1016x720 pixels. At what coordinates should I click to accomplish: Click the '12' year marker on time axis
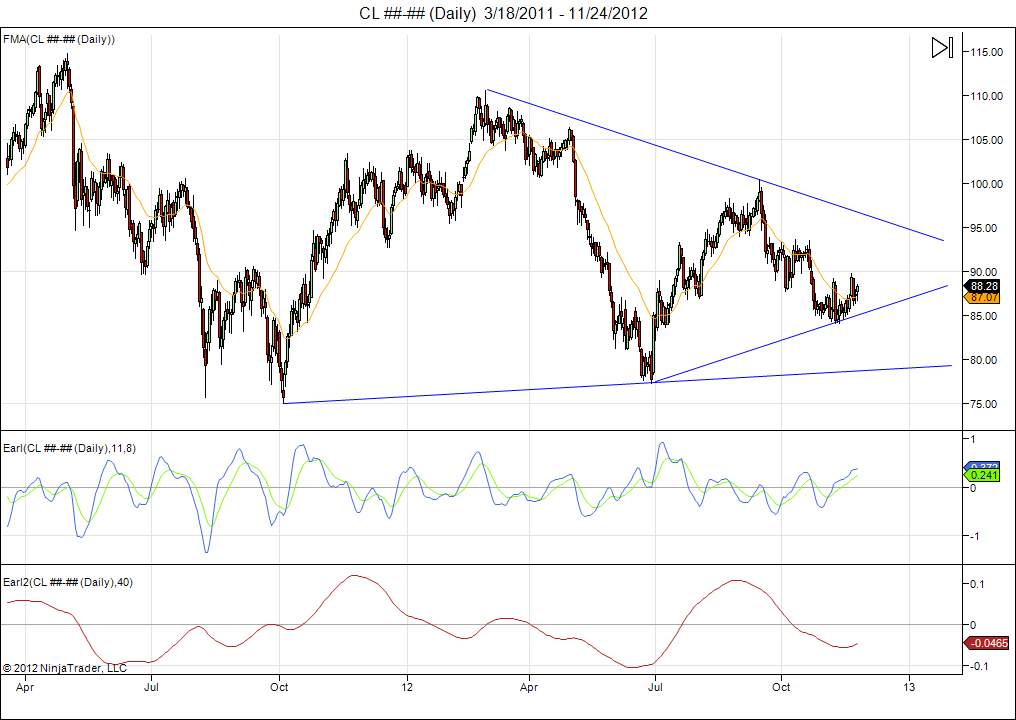click(407, 688)
